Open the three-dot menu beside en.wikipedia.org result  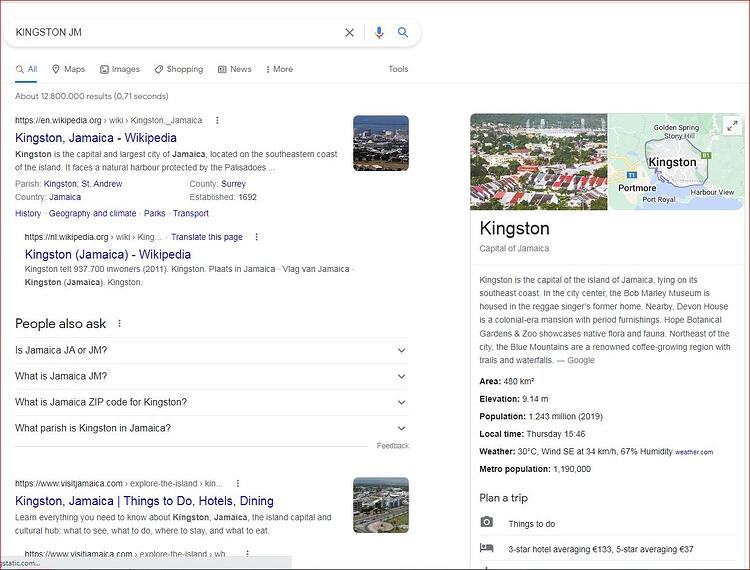tap(217, 121)
